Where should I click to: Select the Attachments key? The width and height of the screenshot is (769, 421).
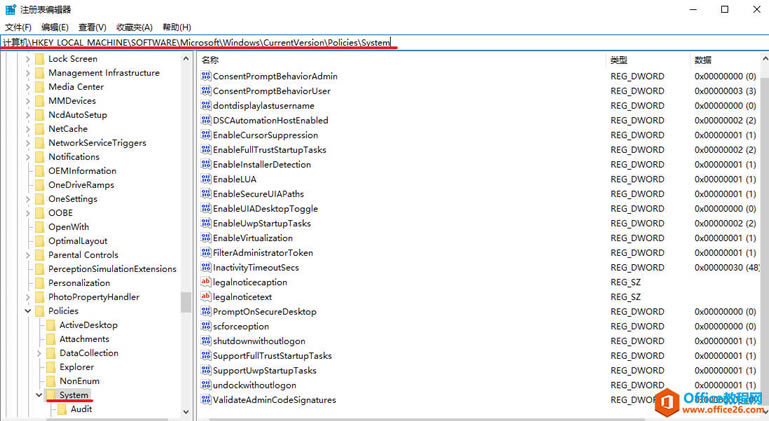(x=84, y=339)
